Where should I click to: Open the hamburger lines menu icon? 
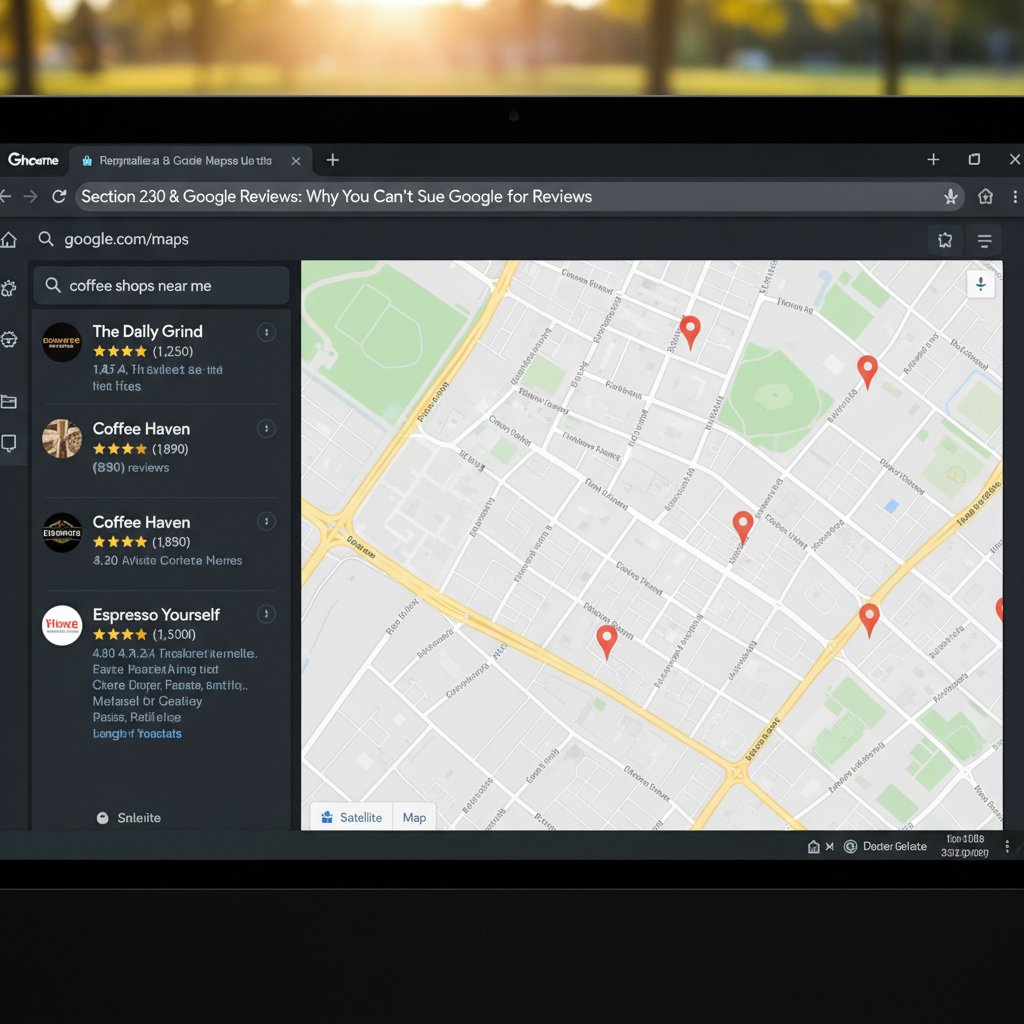pos(985,241)
